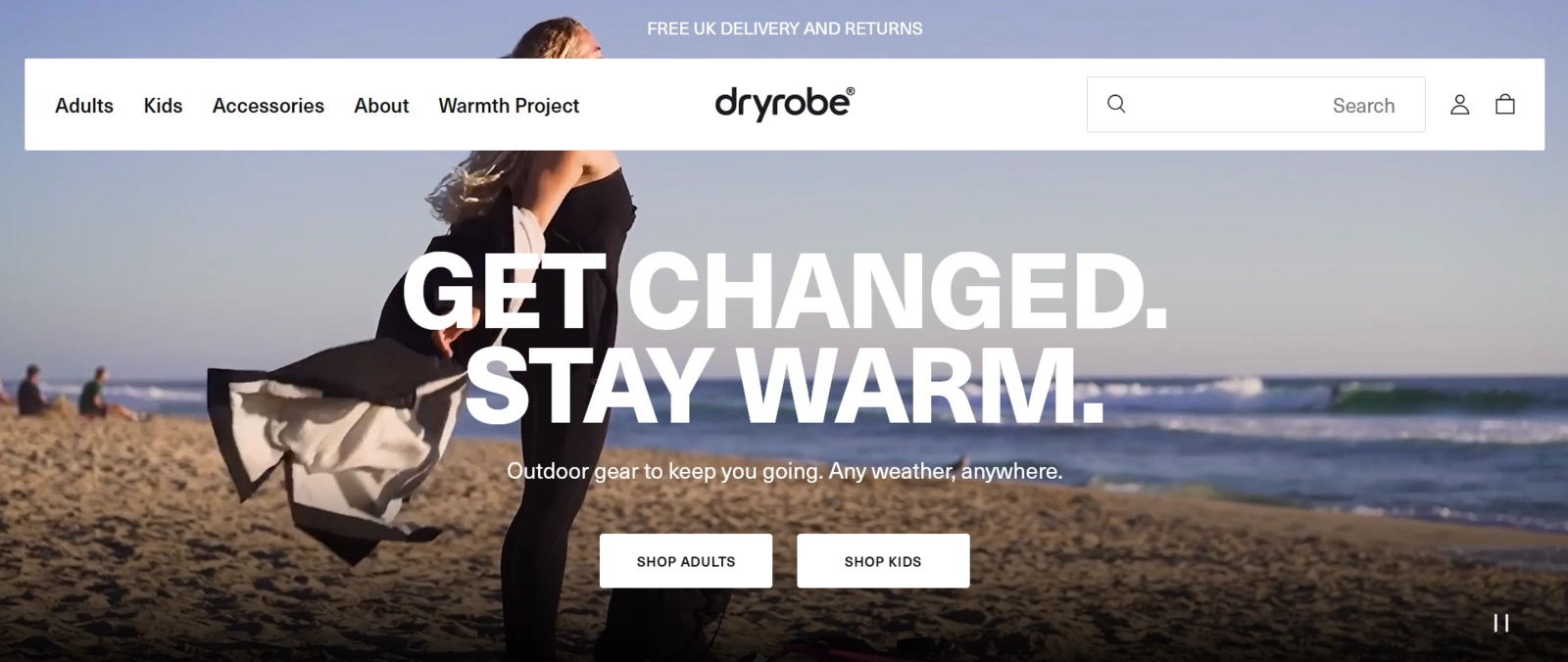Screen dimensions: 1568x662
Task: Click the SHOP KIDS button
Action: [x=883, y=561]
